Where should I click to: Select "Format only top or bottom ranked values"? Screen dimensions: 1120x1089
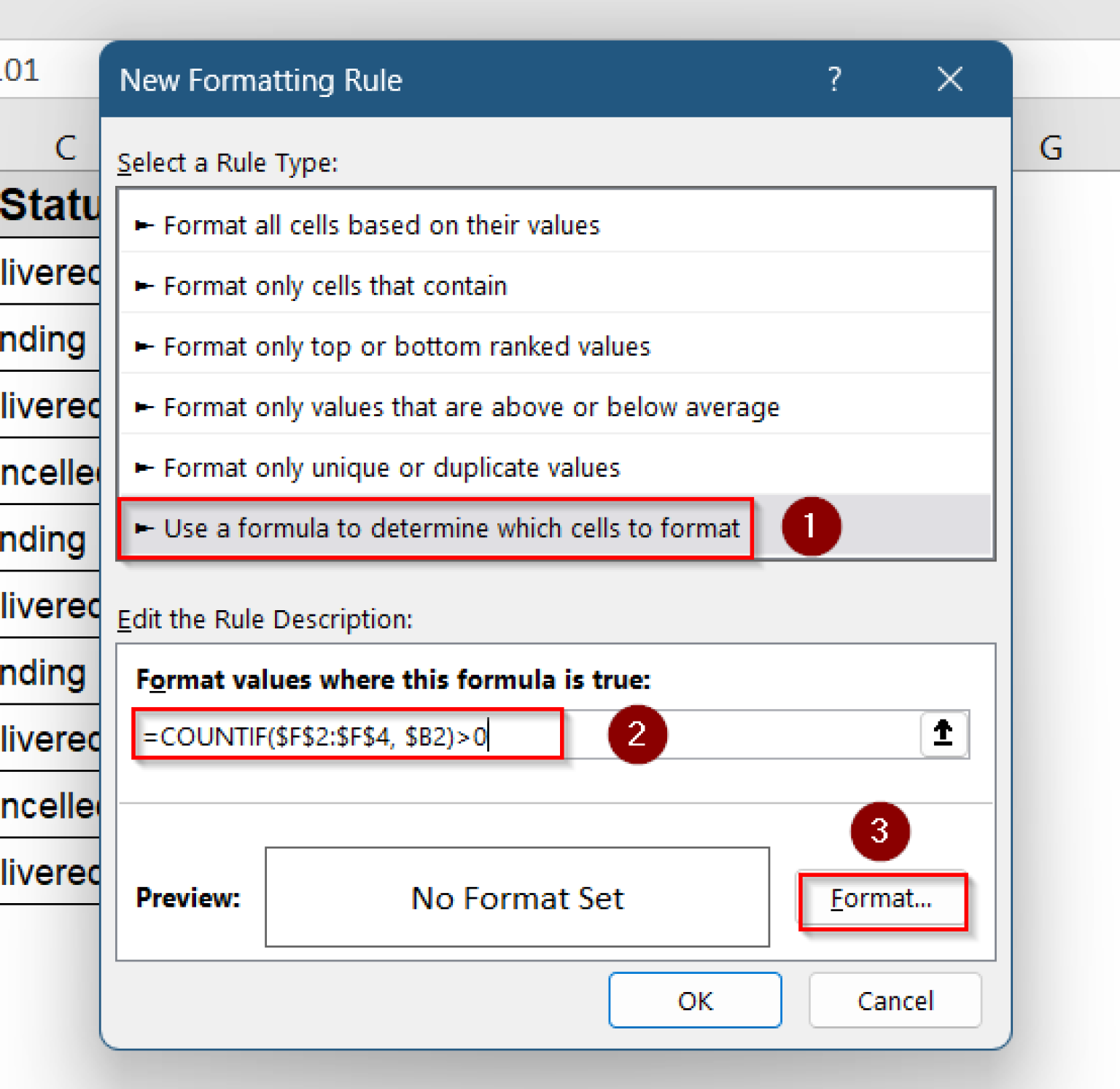click(406, 346)
